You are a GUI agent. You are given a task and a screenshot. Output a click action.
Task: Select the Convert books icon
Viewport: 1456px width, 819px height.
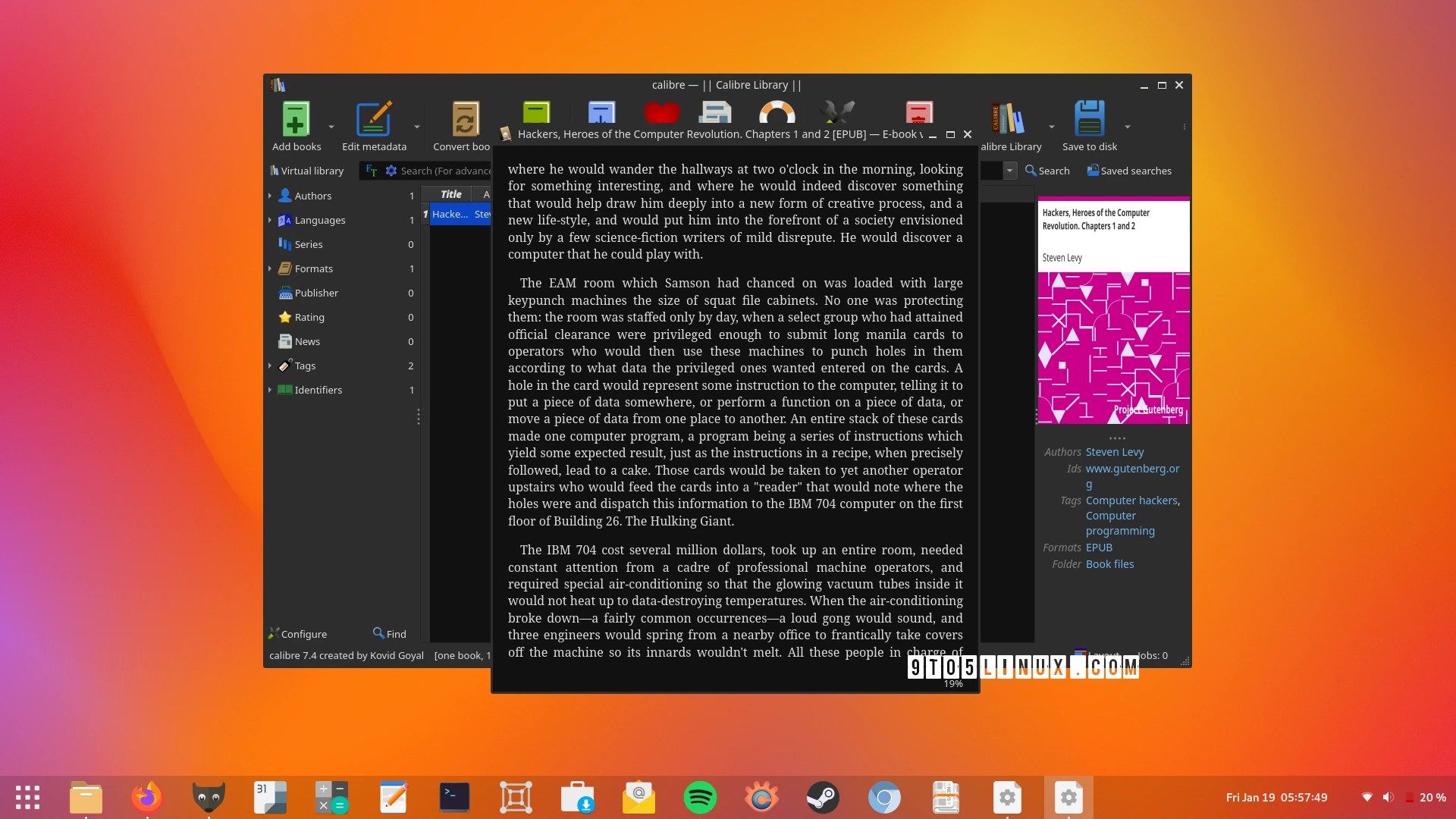(464, 119)
